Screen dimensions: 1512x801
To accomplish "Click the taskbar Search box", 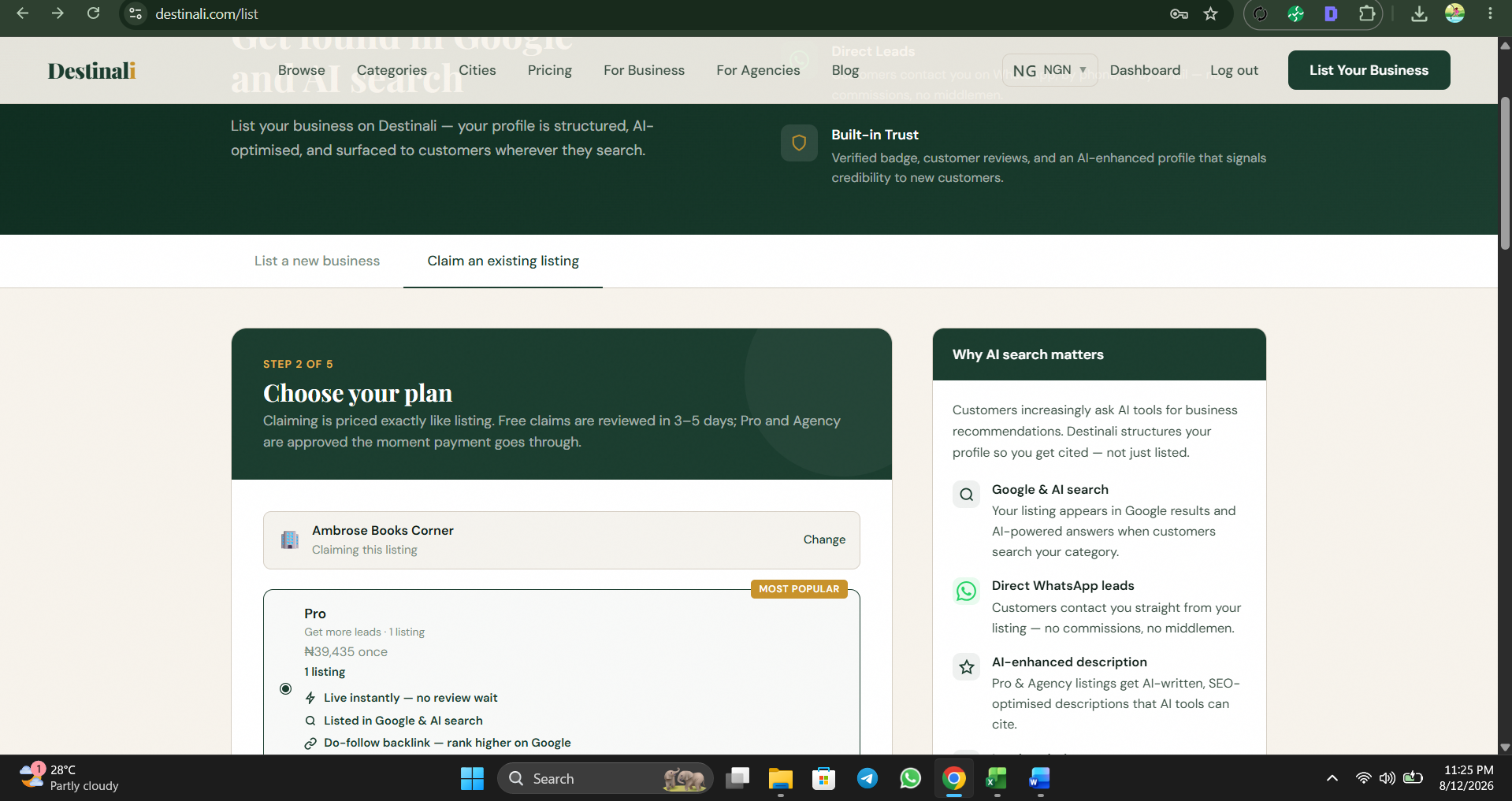I will 605,778.
